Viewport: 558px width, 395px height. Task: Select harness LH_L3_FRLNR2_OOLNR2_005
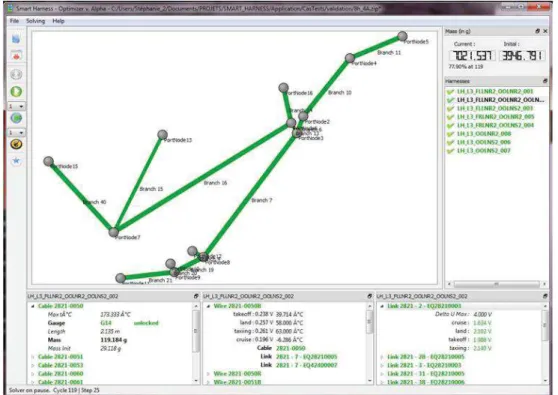[496, 117]
